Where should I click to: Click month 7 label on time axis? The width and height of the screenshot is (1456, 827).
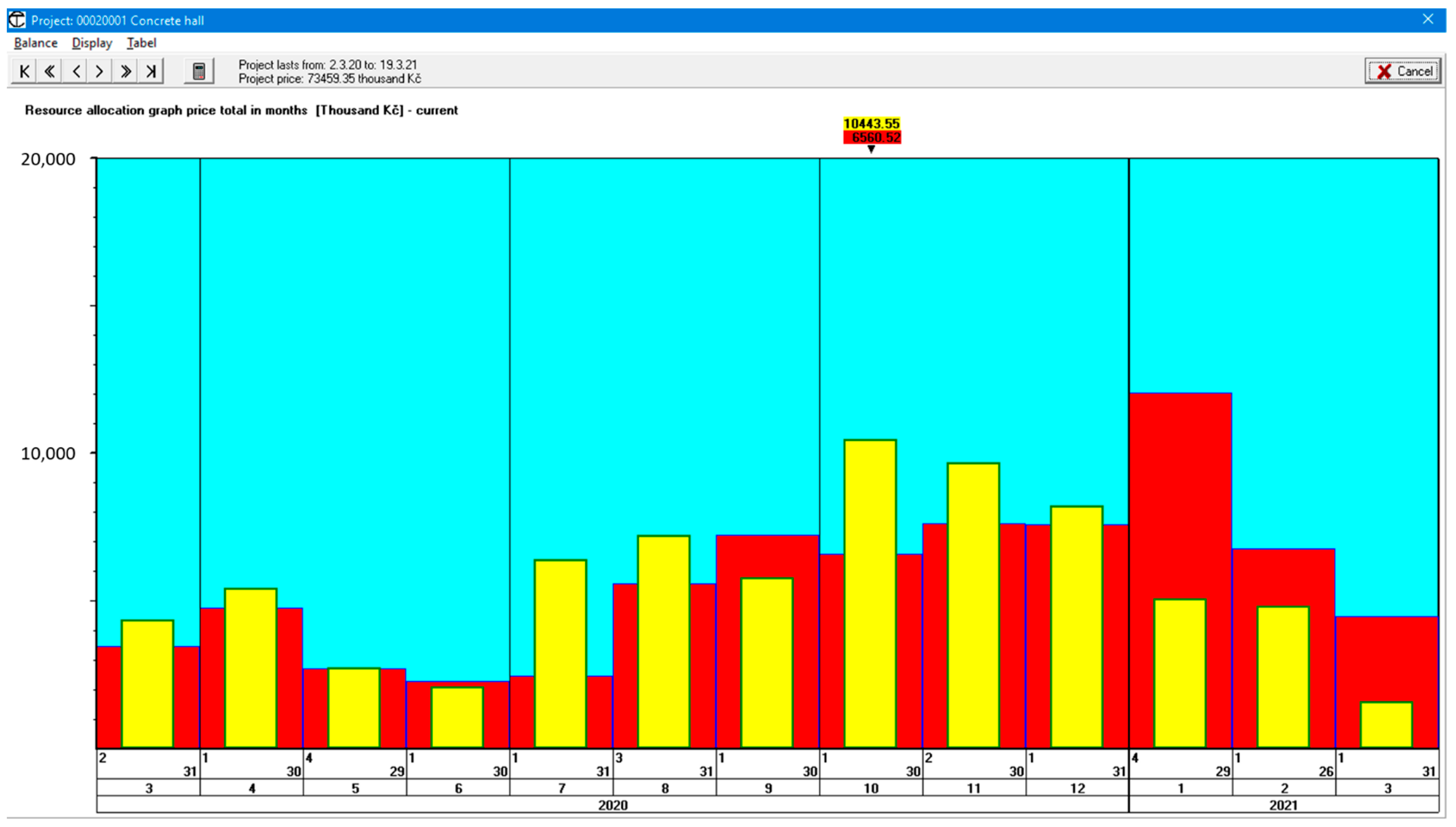[561, 788]
